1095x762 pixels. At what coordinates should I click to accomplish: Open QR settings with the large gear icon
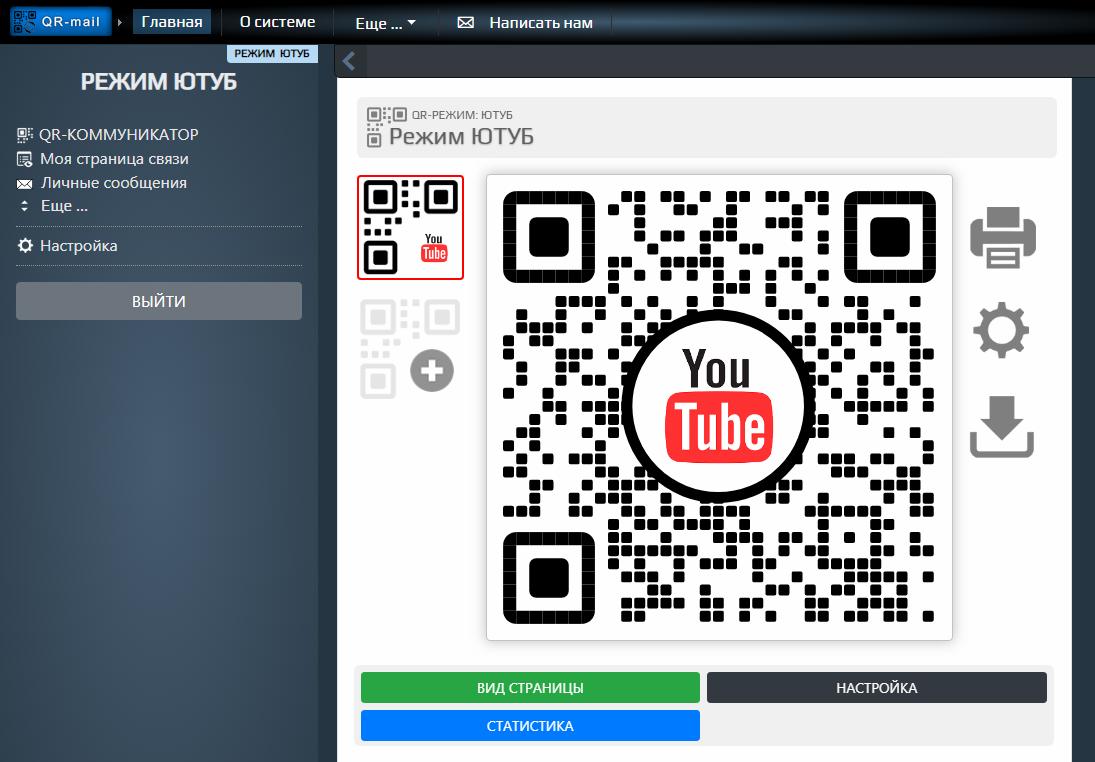1001,330
